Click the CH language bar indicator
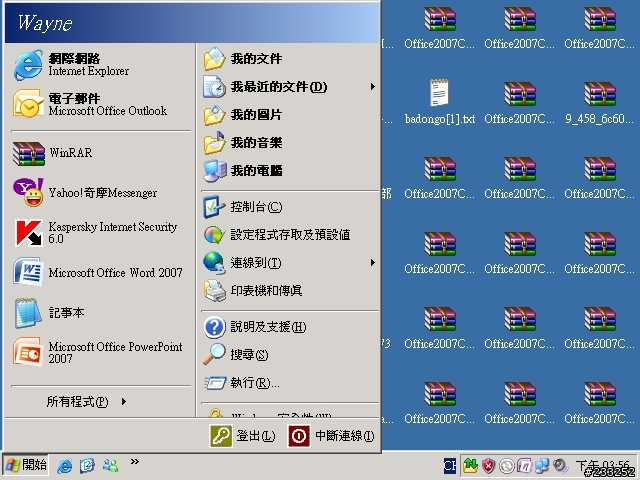This screenshot has width=640, height=480. (449, 465)
